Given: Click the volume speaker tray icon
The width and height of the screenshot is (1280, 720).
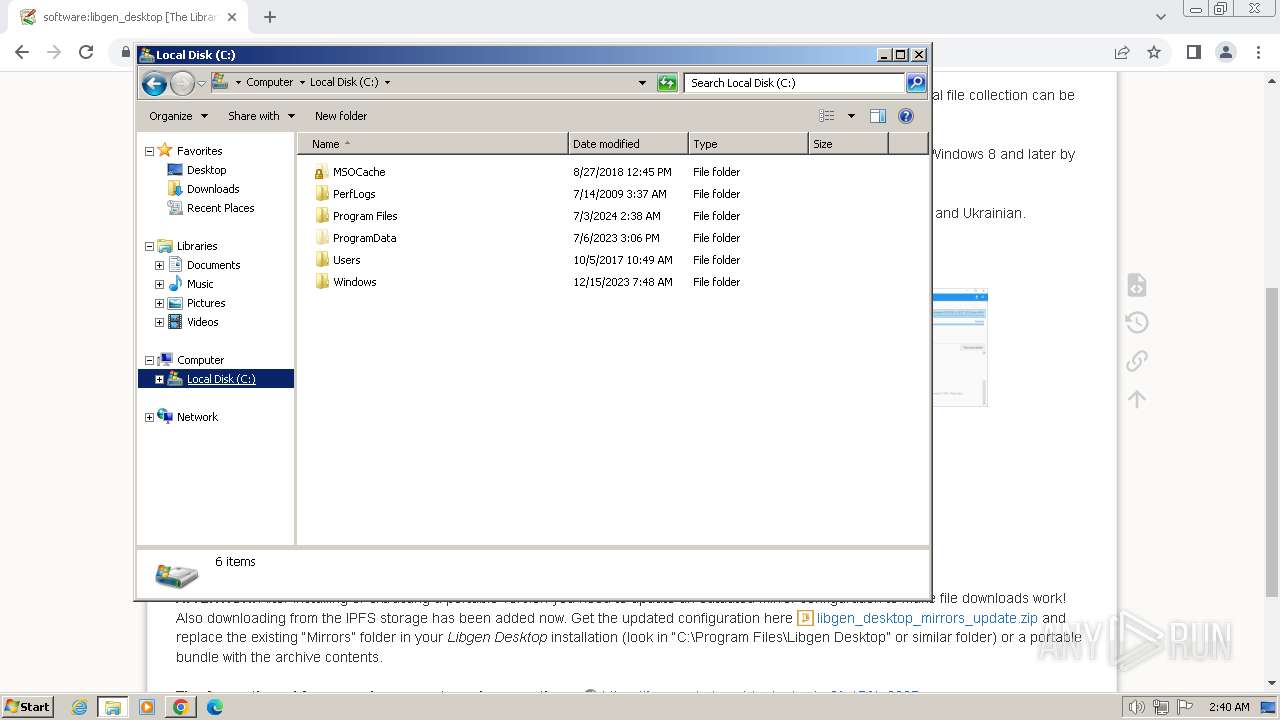Looking at the screenshot, I should click(x=1137, y=707).
